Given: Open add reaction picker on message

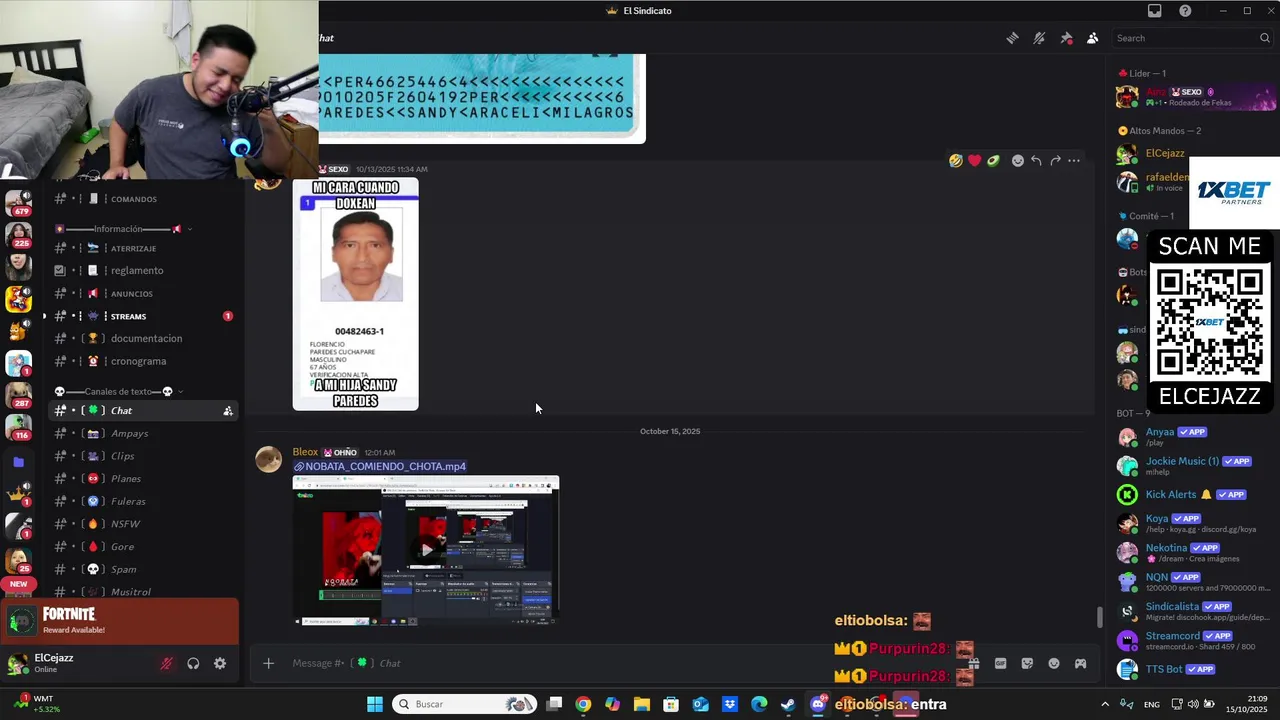Looking at the screenshot, I should pos(1018,160).
